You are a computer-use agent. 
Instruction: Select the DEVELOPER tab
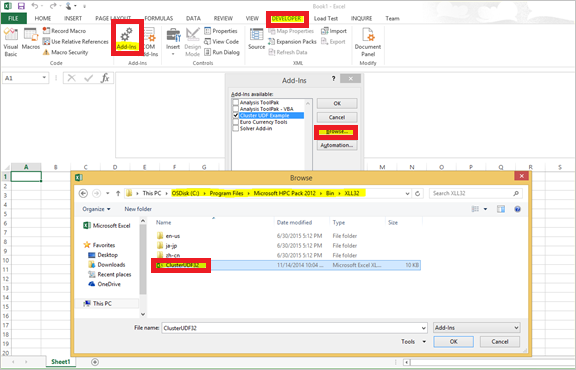pyautogui.click(x=287, y=19)
